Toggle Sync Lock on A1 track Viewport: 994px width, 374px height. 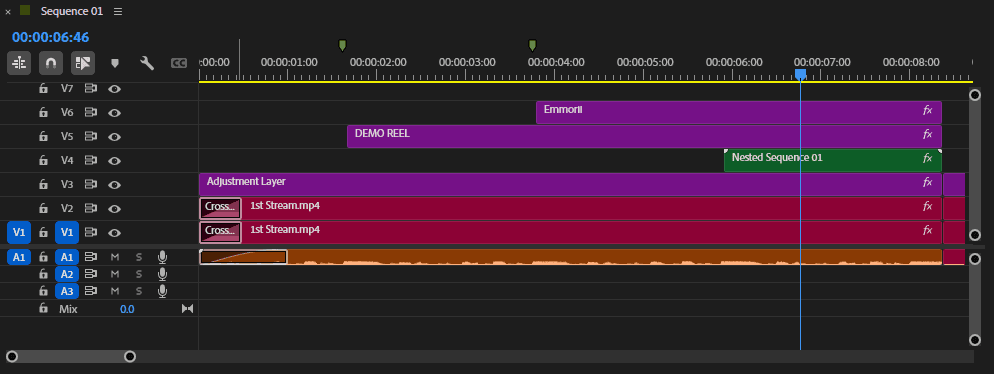[x=91, y=257]
